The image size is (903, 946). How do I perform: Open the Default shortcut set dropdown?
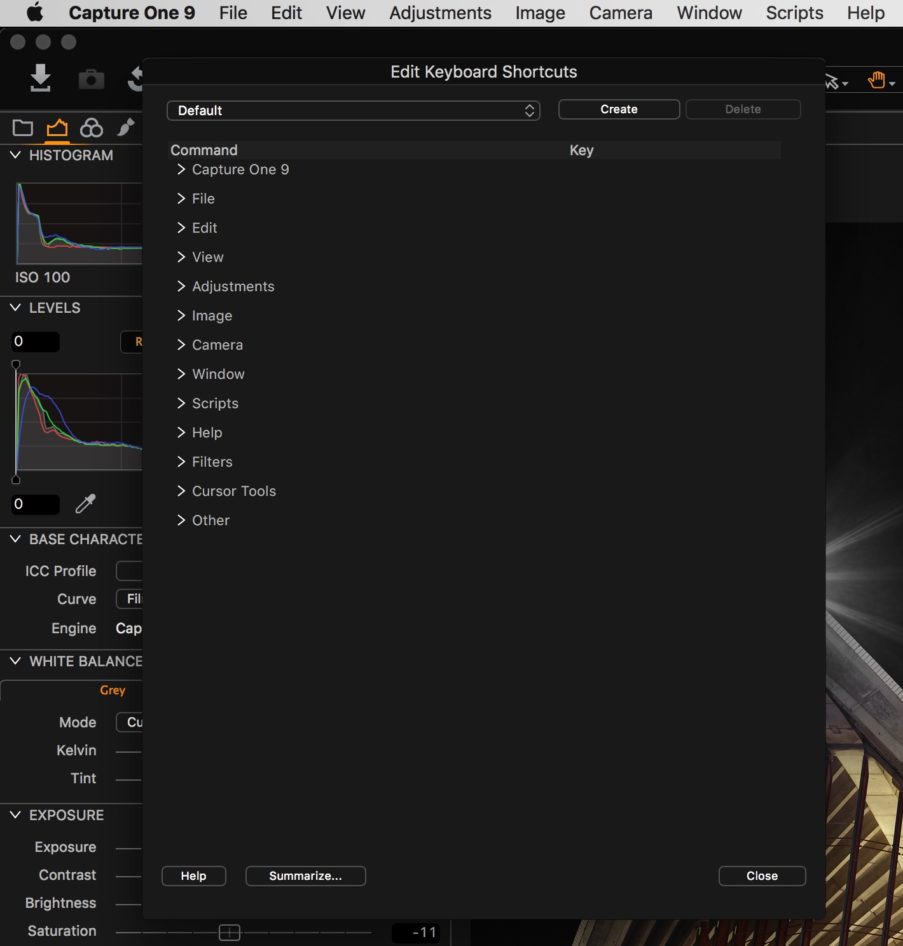tap(354, 110)
